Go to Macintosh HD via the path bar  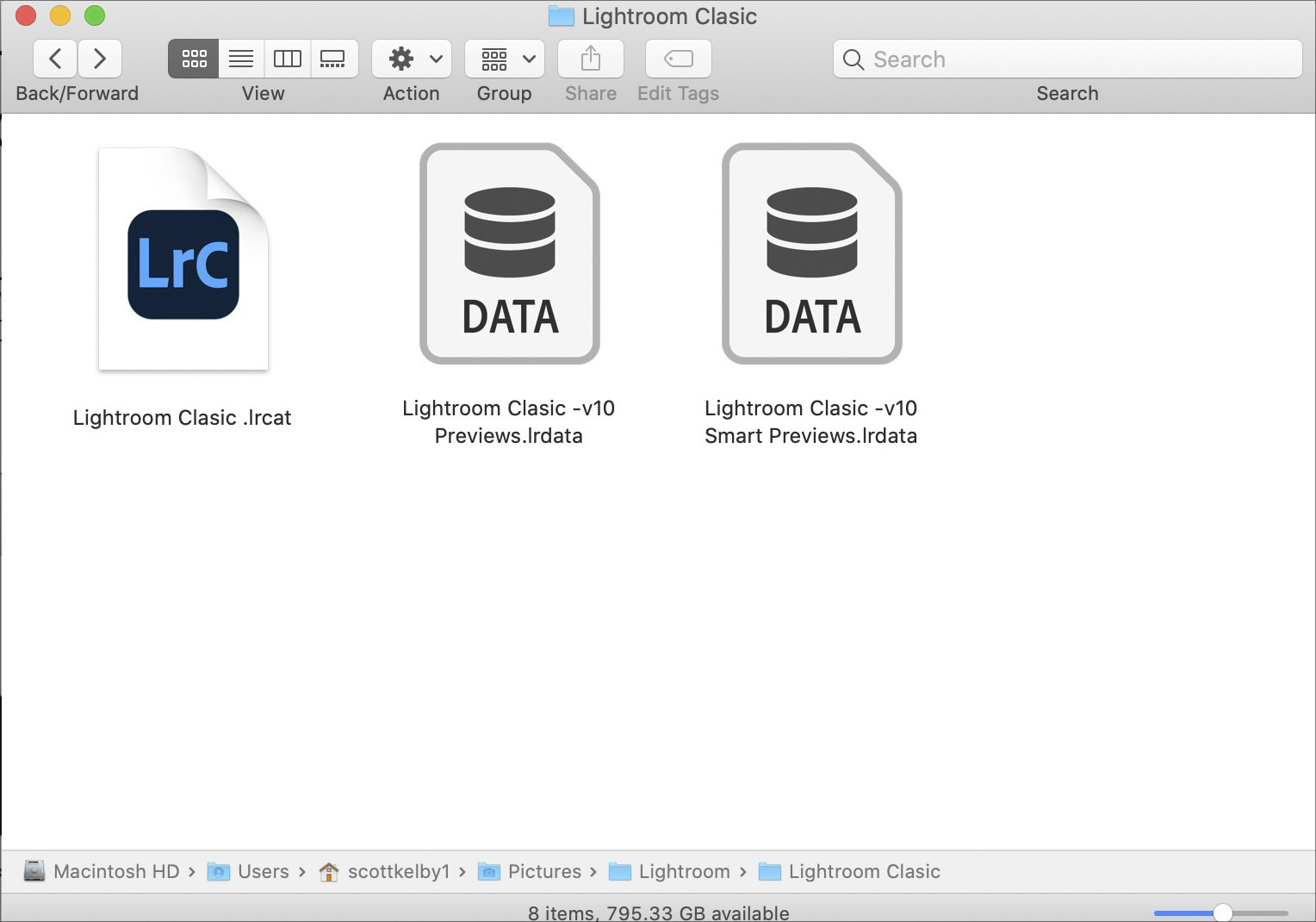(x=103, y=871)
